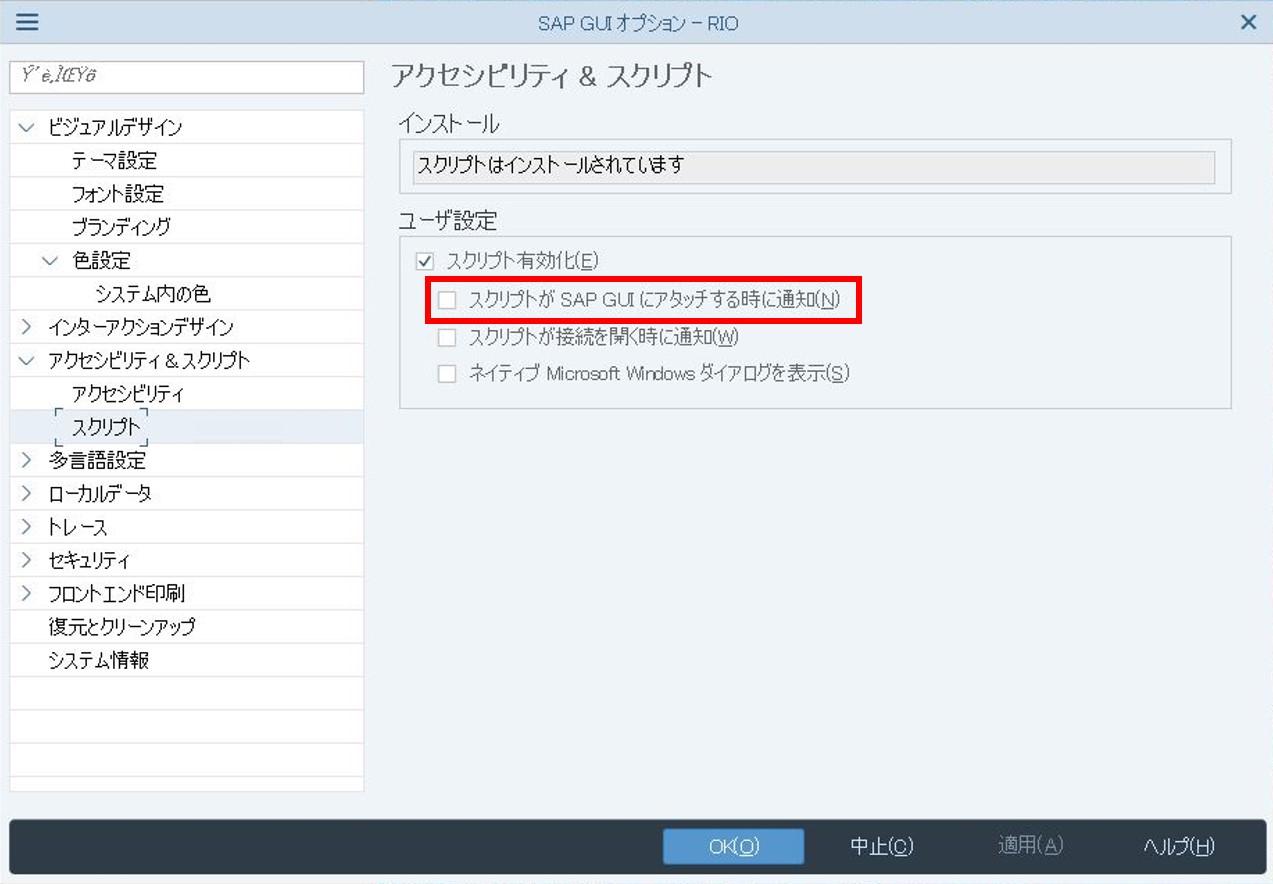Click the OK button
Screen dimensions: 1273x884
pos(733,846)
